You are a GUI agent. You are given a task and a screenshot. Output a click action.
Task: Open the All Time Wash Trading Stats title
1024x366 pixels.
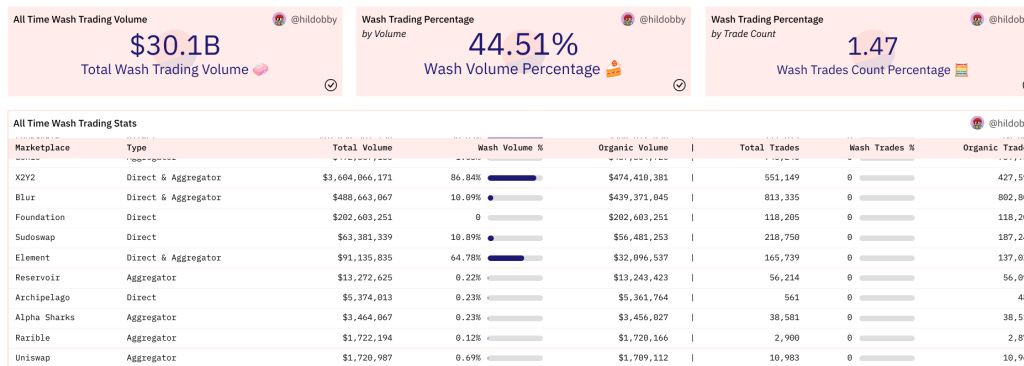pyautogui.click(x=75, y=123)
